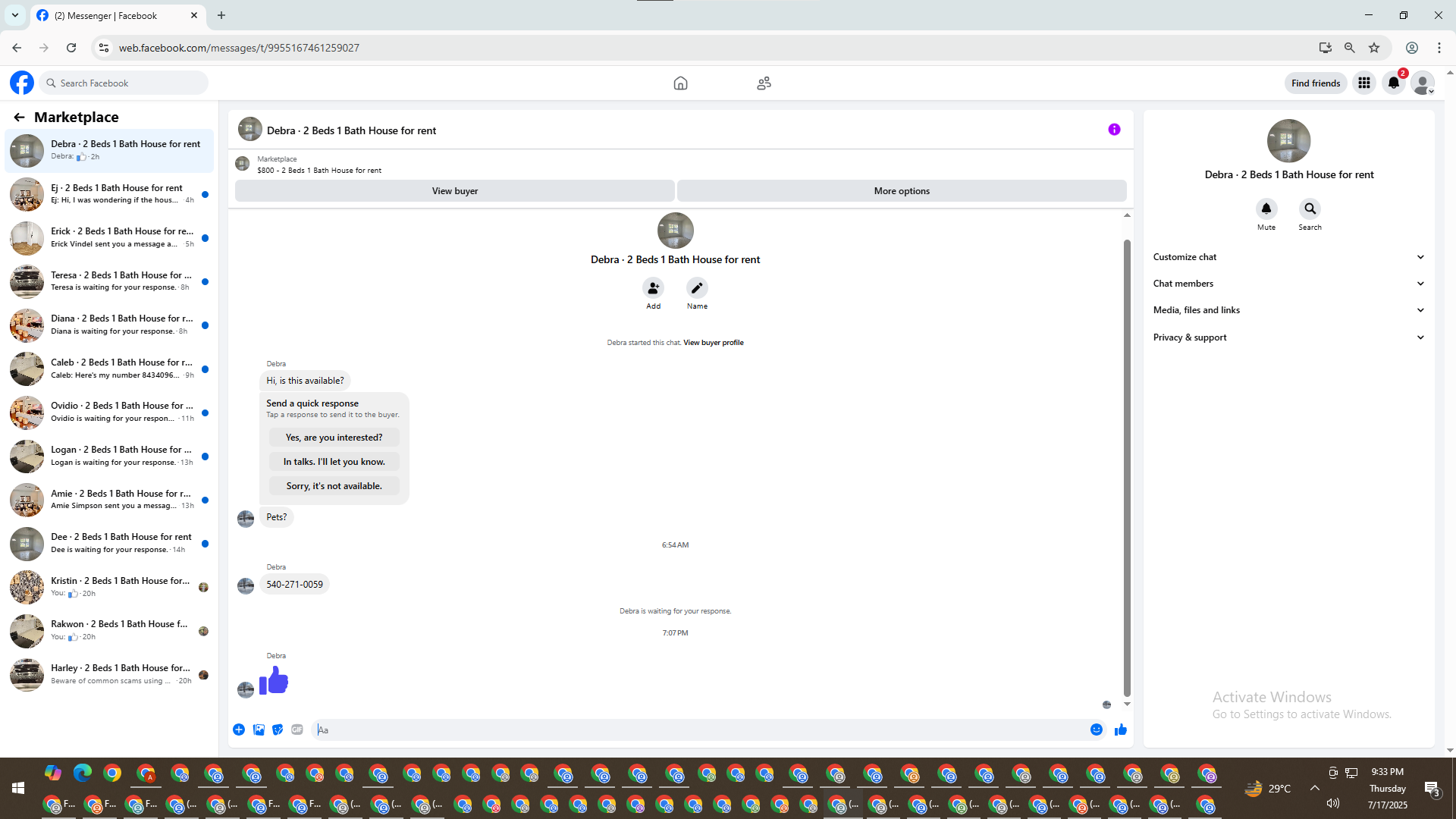Open a new browser tab

[221, 15]
